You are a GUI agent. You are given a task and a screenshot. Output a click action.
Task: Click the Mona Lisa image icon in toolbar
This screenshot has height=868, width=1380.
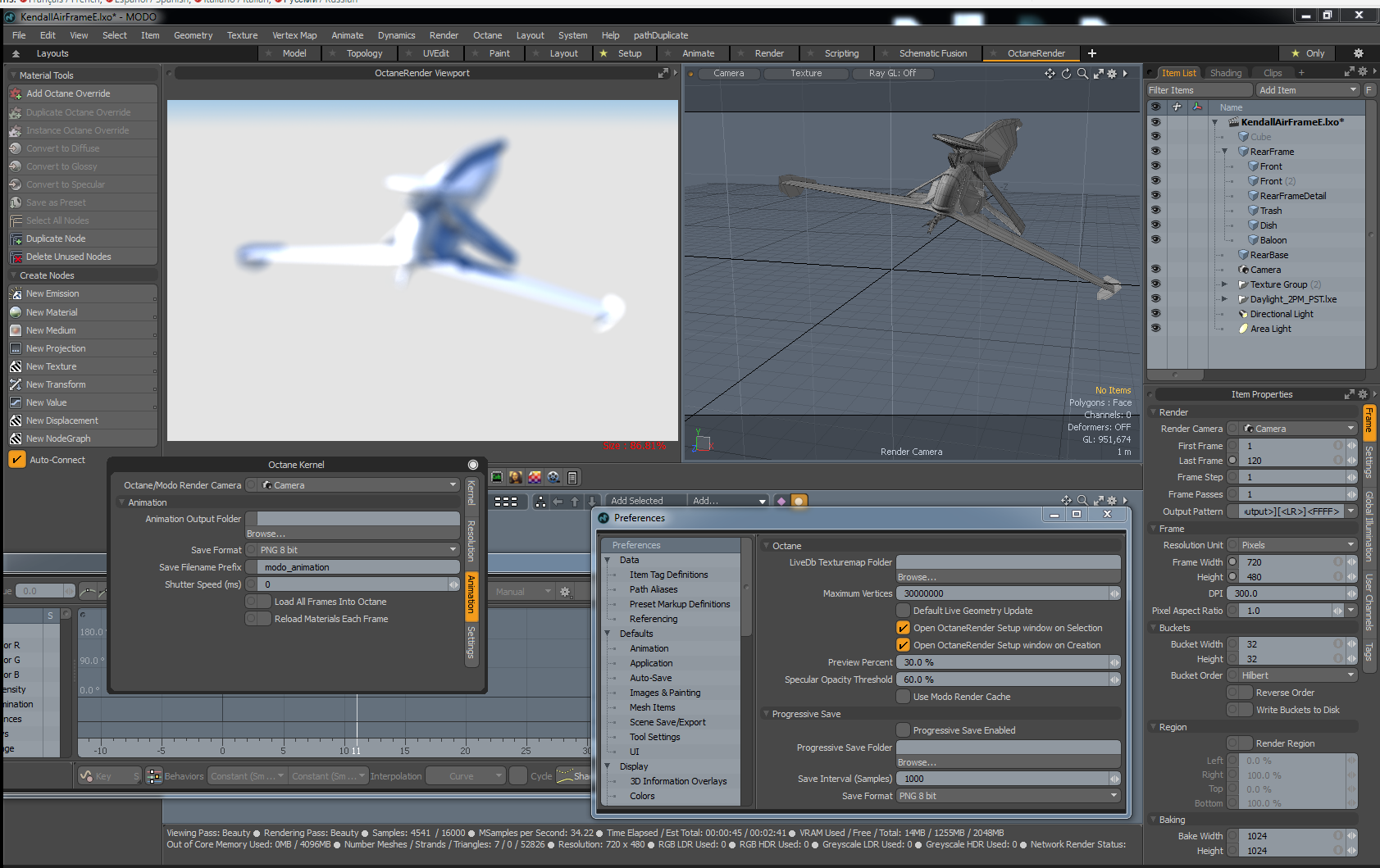[x=516, y=477]
